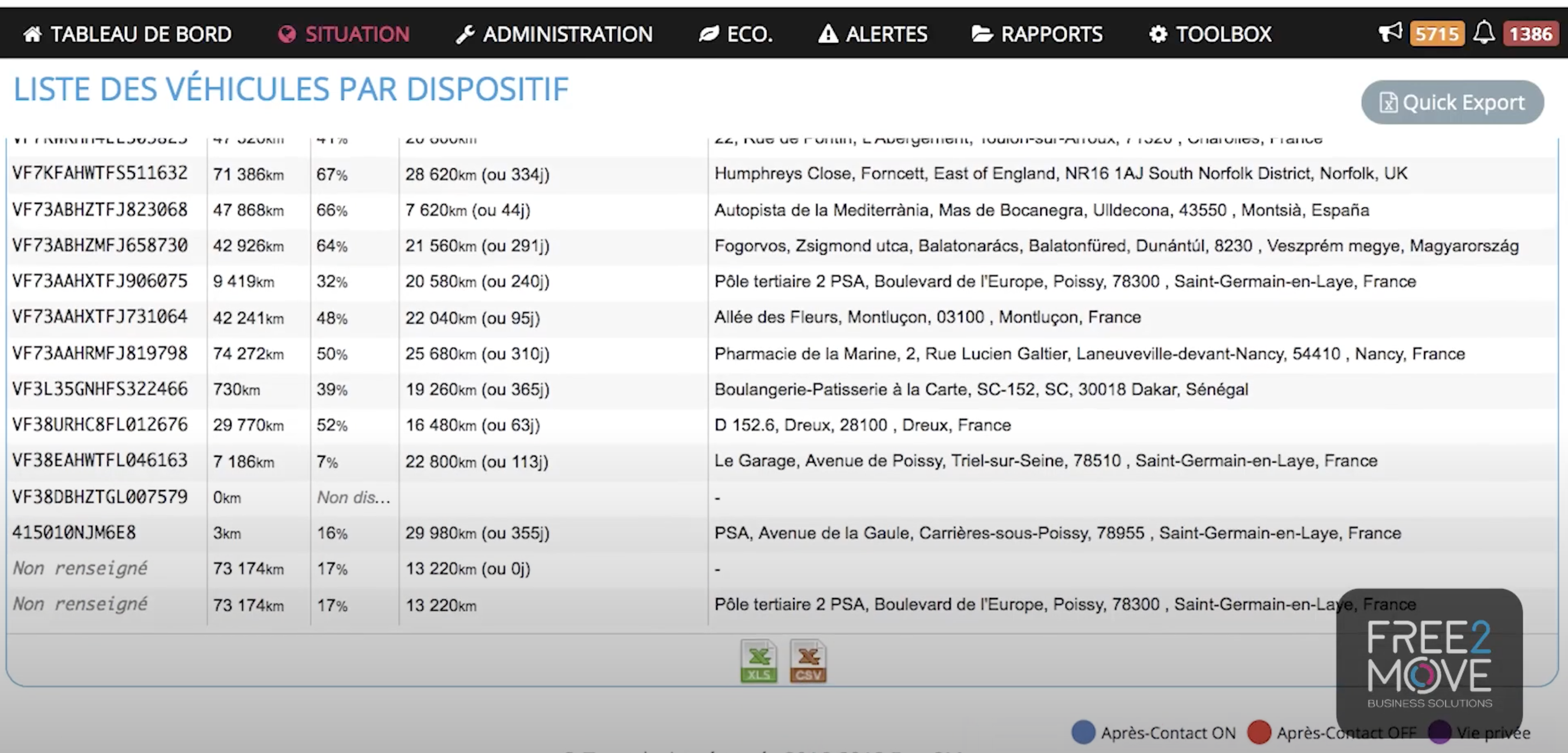
Task: Open the Administration menu
Action: pyautogui.click(x=554, y=34)
